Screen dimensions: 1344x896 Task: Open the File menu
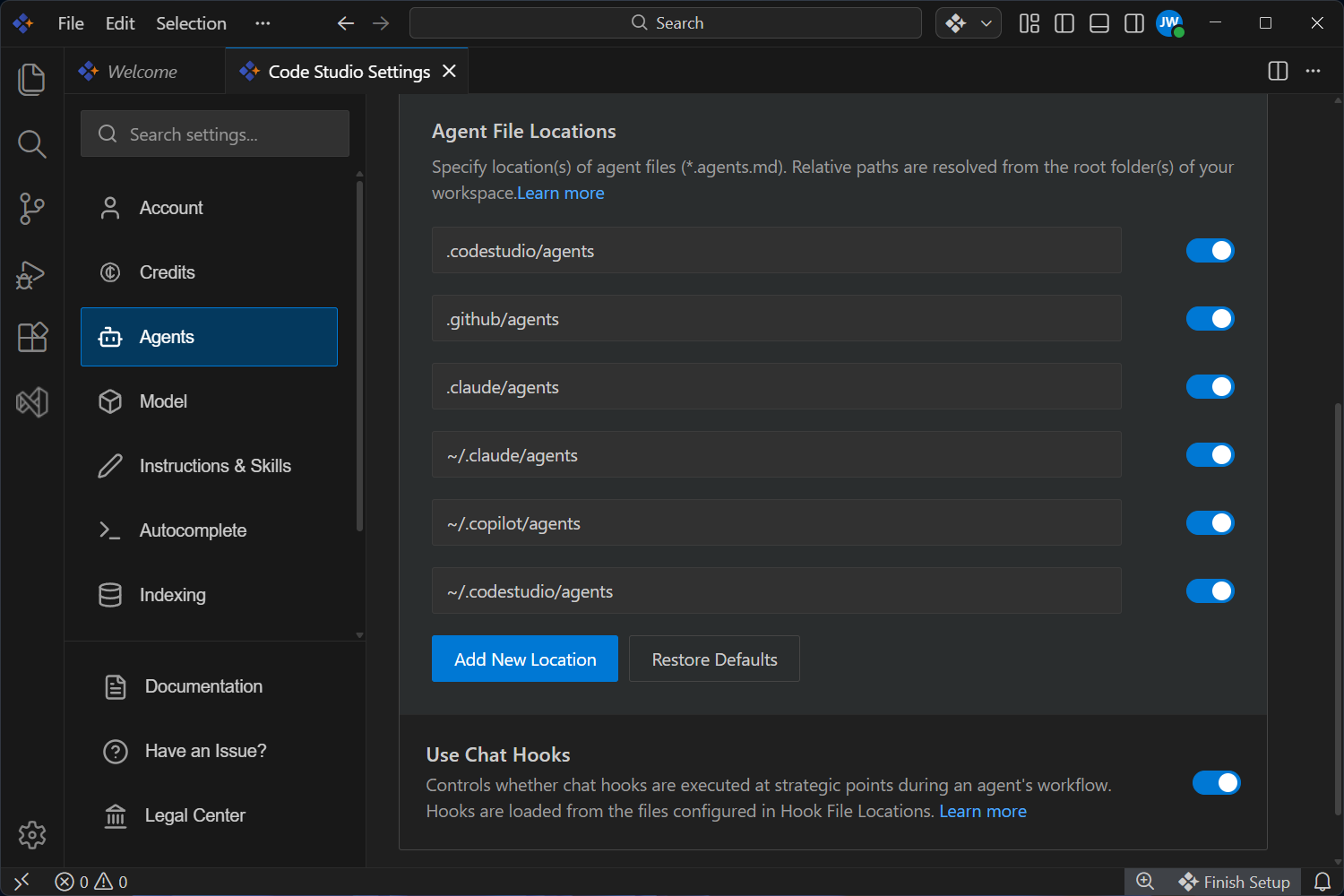pos(71,23)
